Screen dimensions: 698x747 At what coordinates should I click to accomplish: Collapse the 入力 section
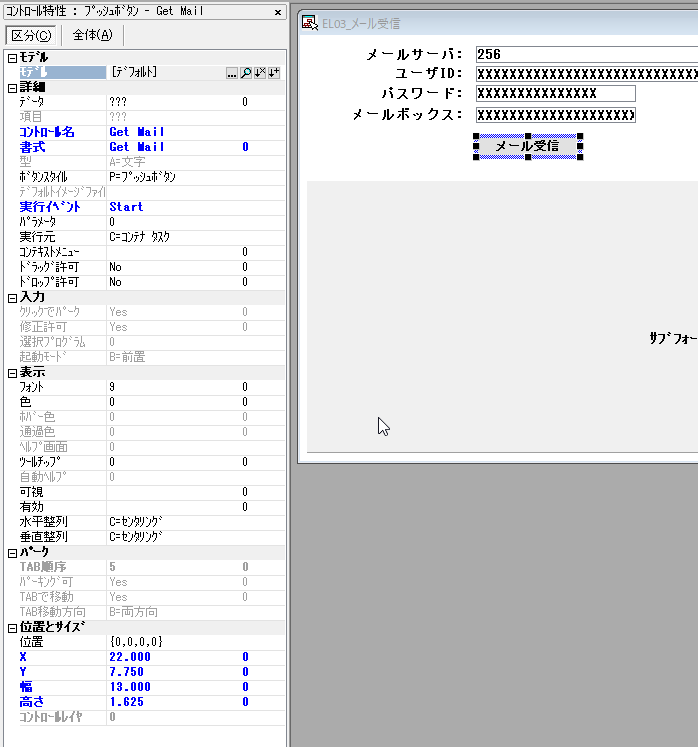tap(12, 297)
